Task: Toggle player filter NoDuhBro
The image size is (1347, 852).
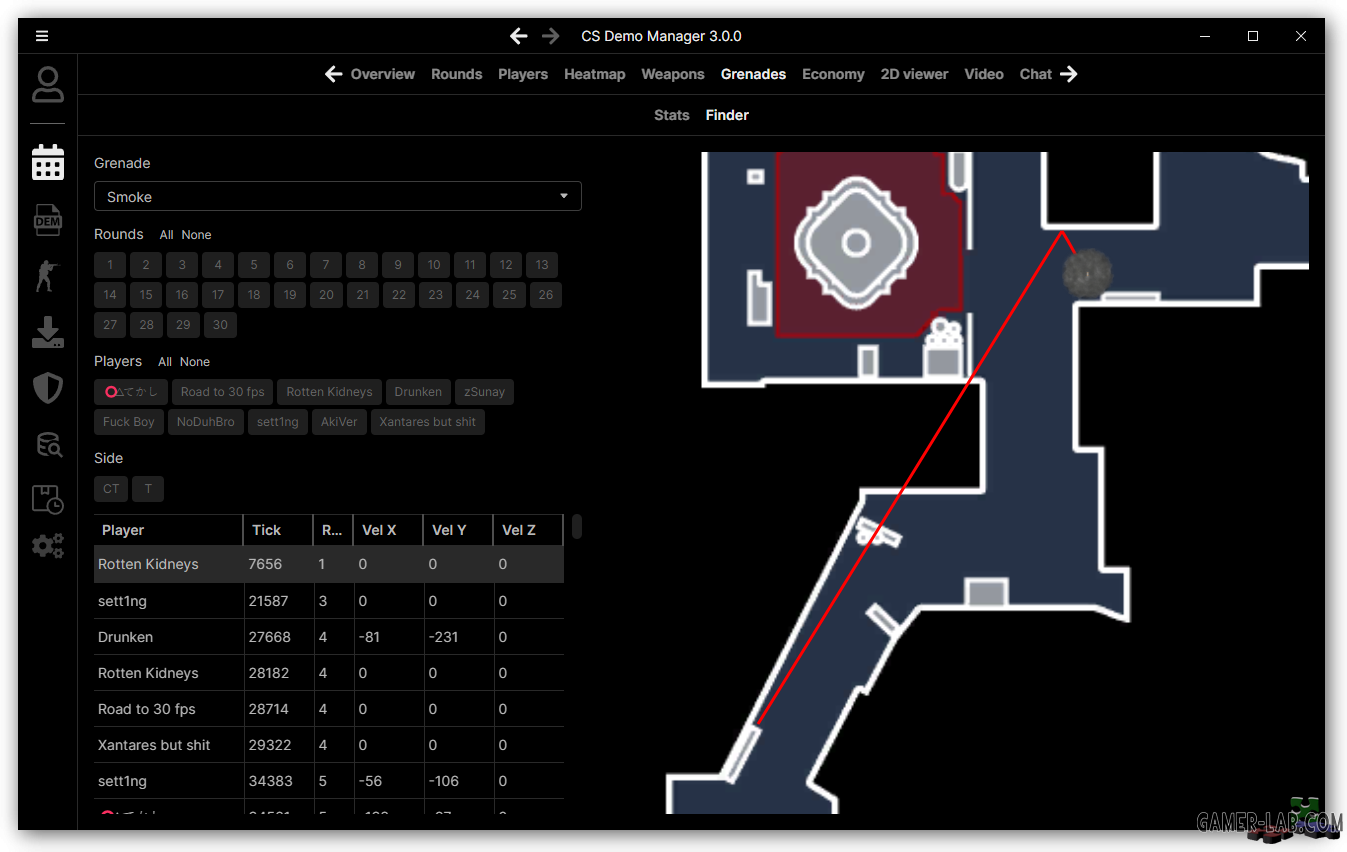Action: [x=206, y=422]
